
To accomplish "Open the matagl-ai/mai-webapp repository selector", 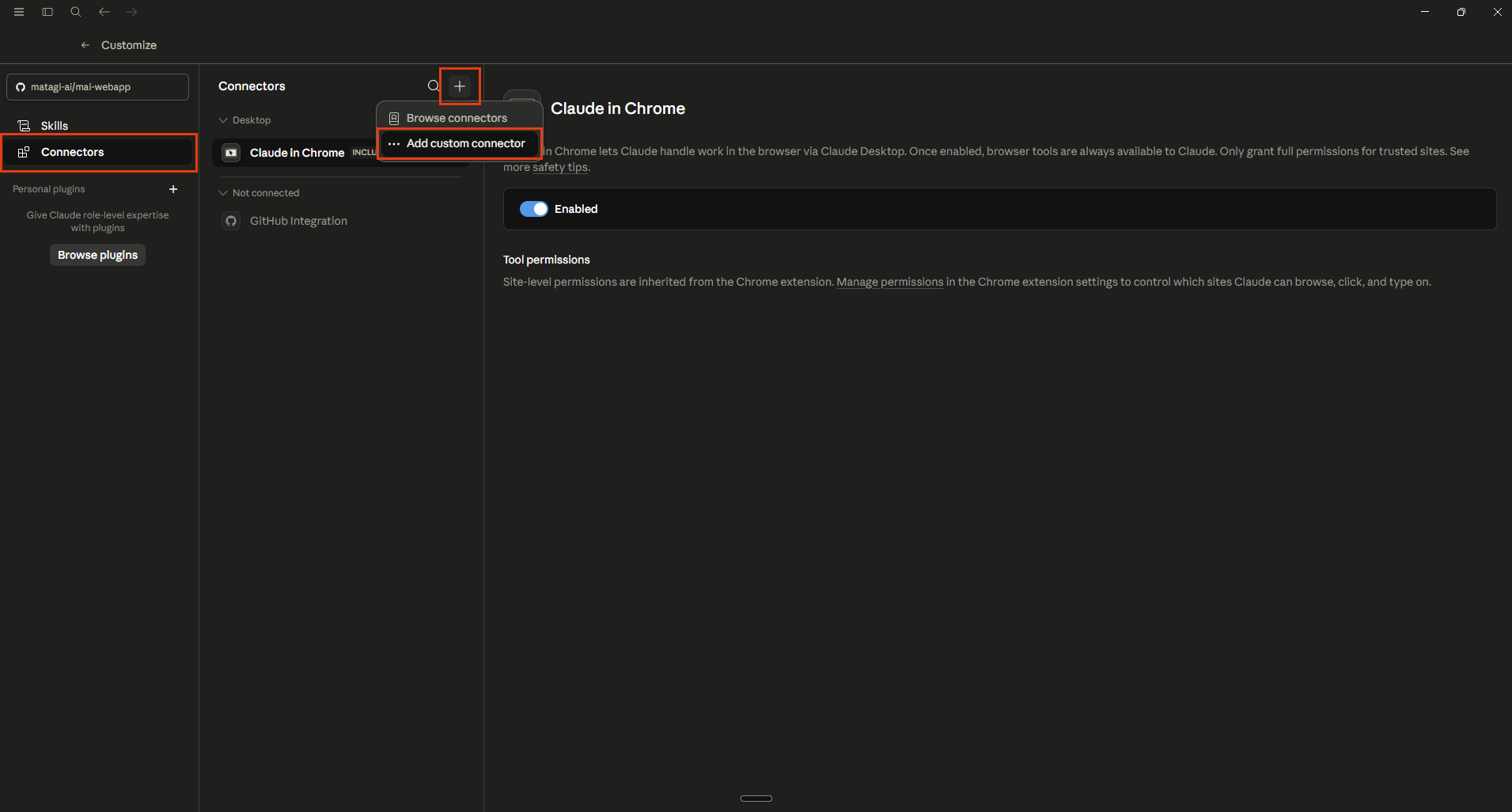I will click(x=97, y=87).
